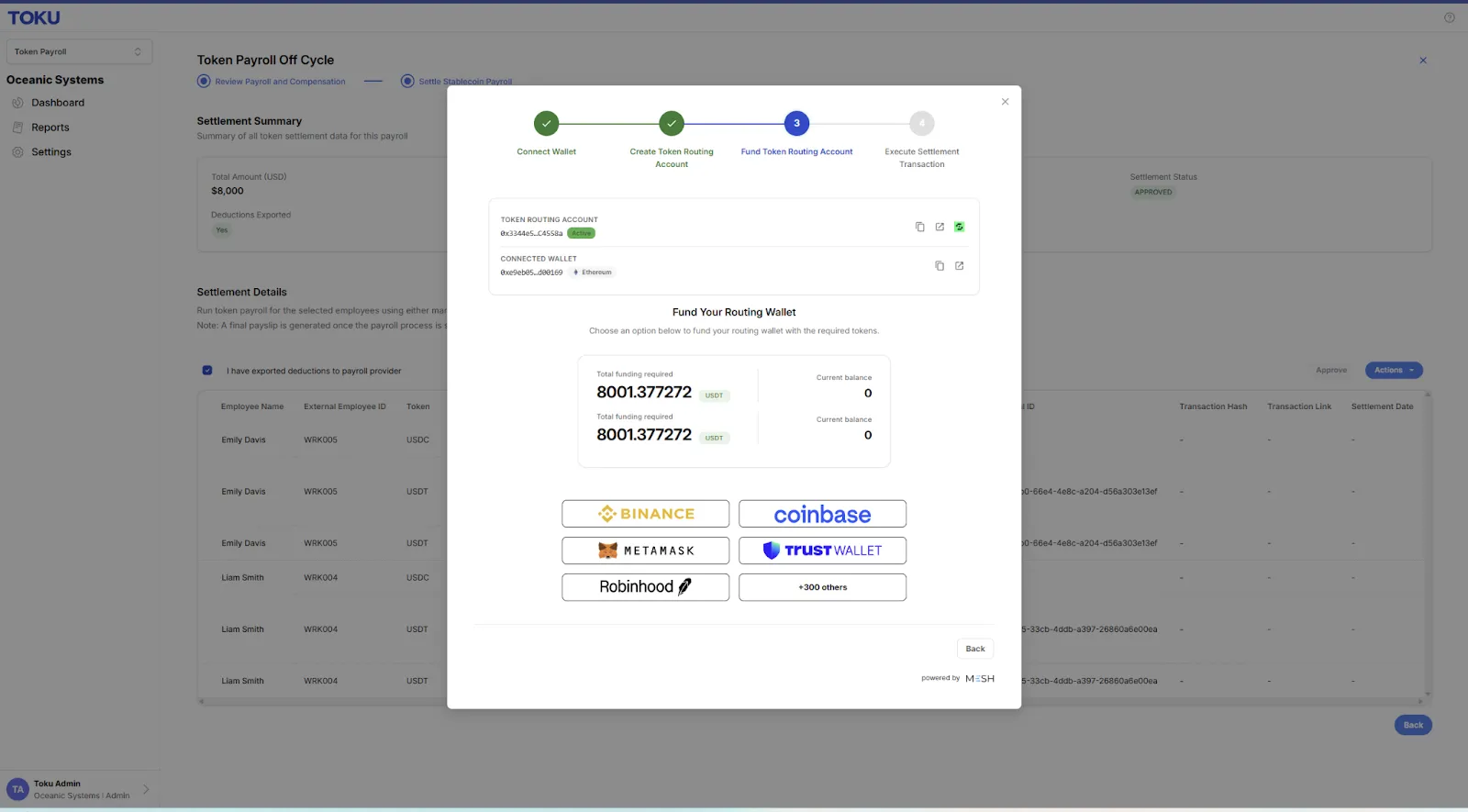The width and height of the screenshot is (1468, 812).
Task: Click the first Liam Smith WRK004 cell
Action: click(x=321, y=578)
